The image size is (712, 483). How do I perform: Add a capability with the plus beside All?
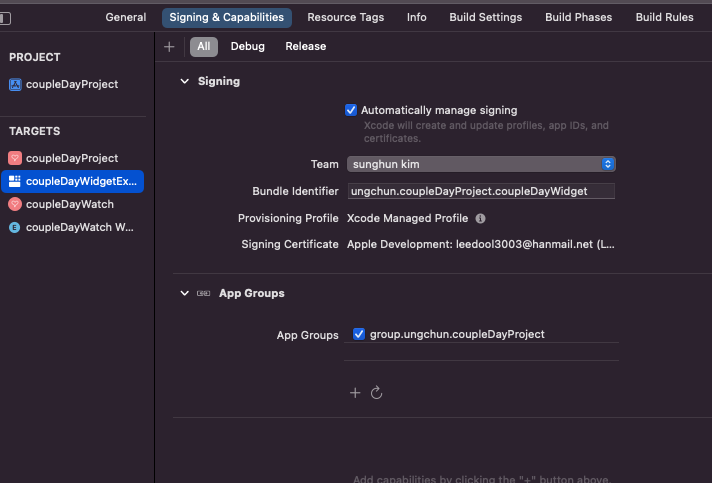coord(169,46)
